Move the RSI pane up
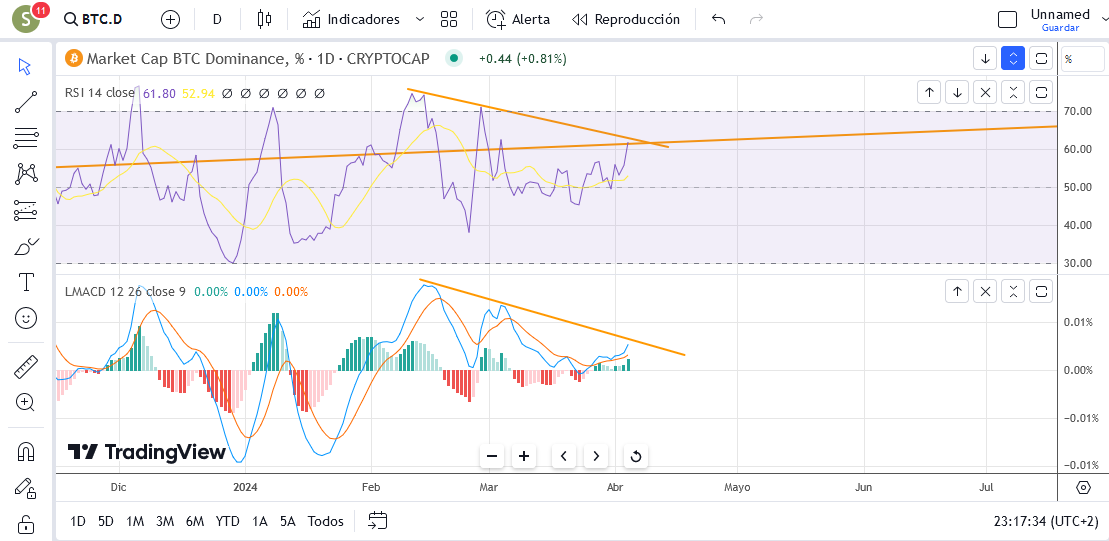This screenshot has height=541, width=1109. (929, 92)
